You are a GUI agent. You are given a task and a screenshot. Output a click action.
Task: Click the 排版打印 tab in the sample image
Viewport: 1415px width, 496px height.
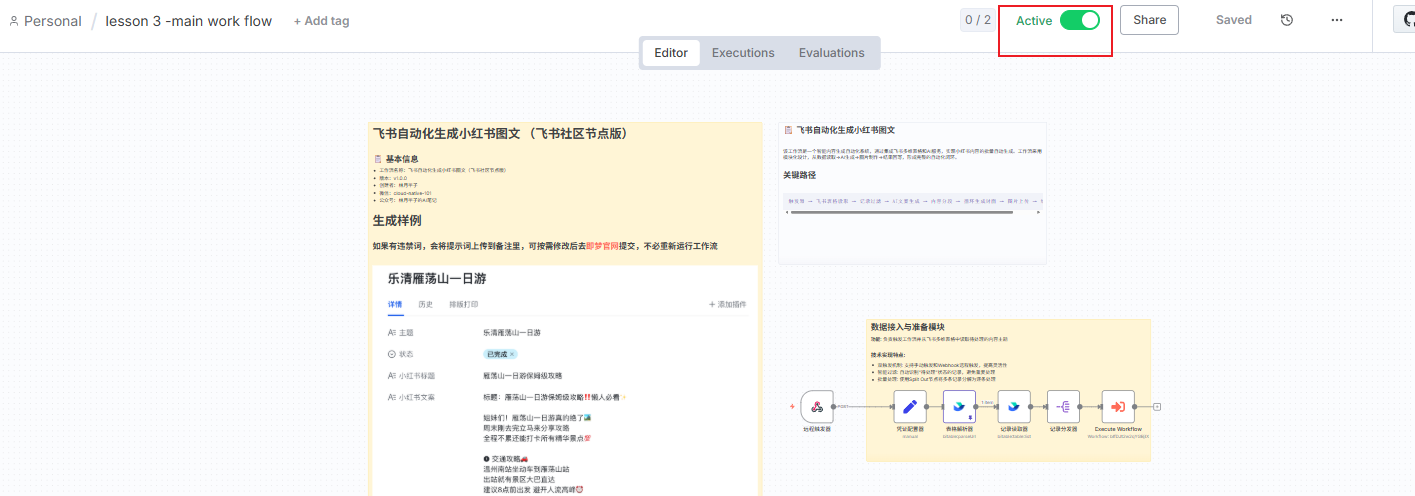pyautogui.click(x=463, y=304)
